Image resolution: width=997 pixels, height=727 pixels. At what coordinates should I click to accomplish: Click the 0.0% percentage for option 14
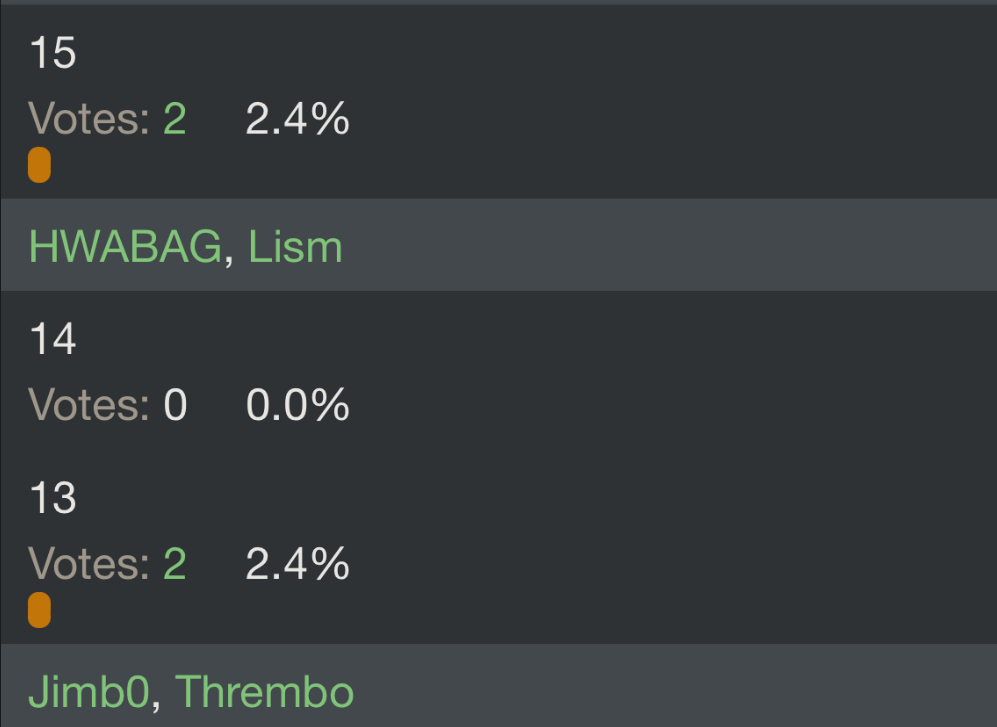pos(298,405)
